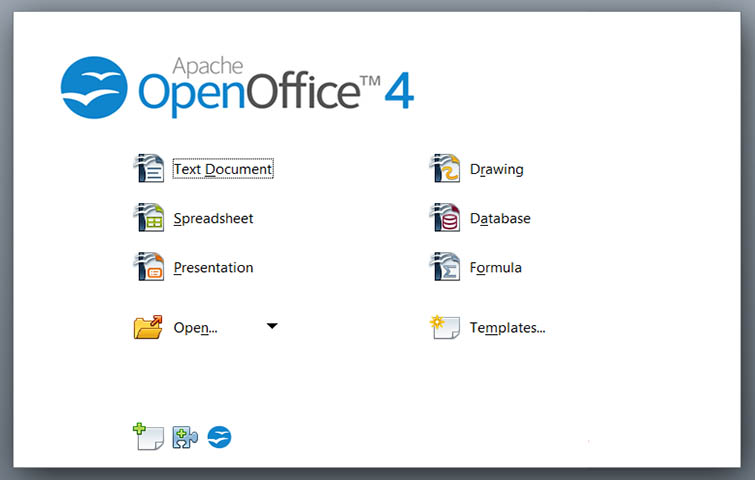Open a new Formula via its label
Image resolution: width=755 pixels, height=480 pixels.
tap(495, 268)
